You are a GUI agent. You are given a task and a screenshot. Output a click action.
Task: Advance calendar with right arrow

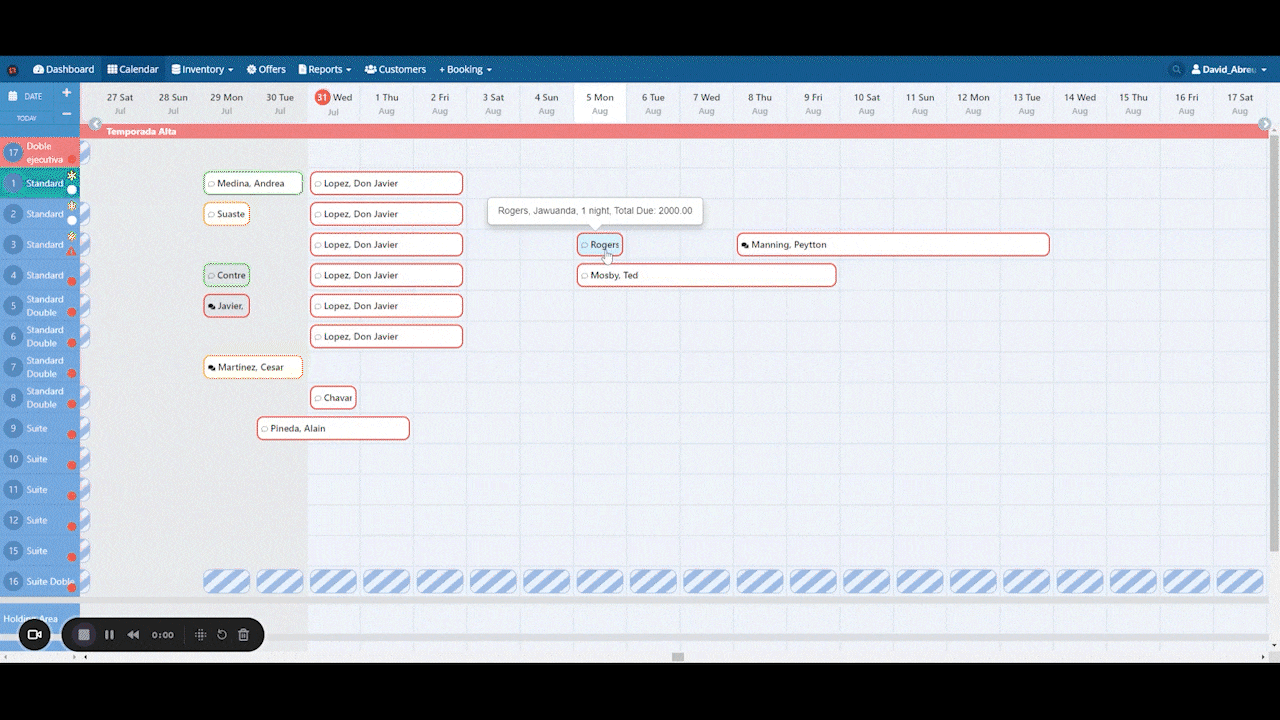1264,124
